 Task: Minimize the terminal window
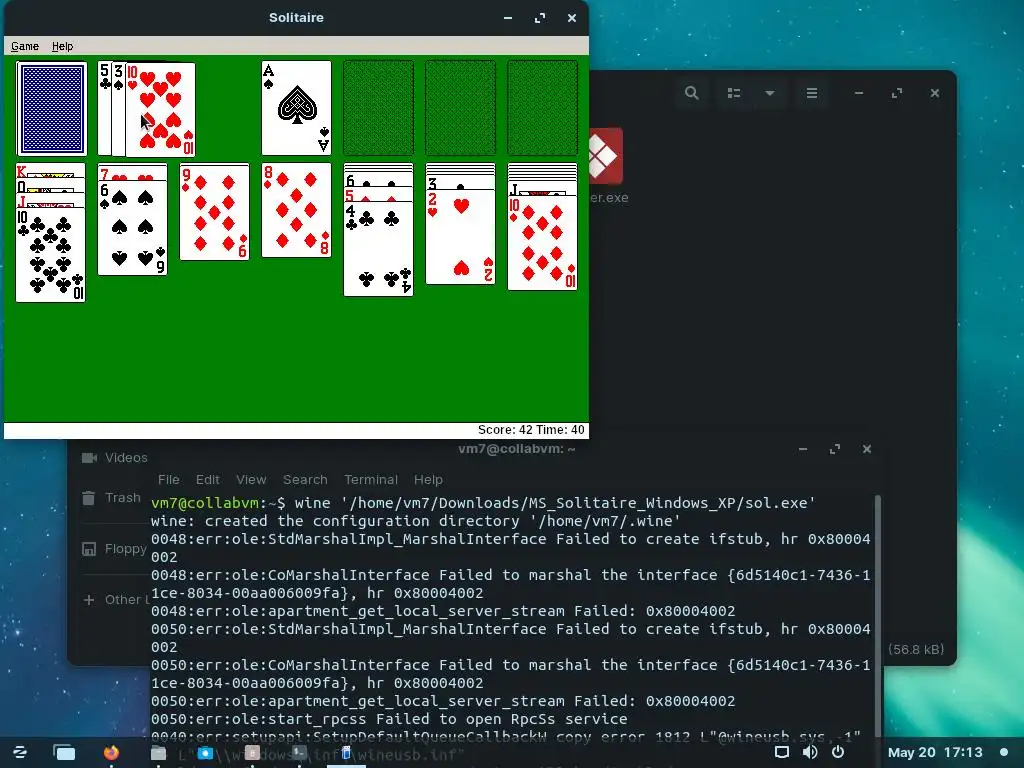point(803,449)
